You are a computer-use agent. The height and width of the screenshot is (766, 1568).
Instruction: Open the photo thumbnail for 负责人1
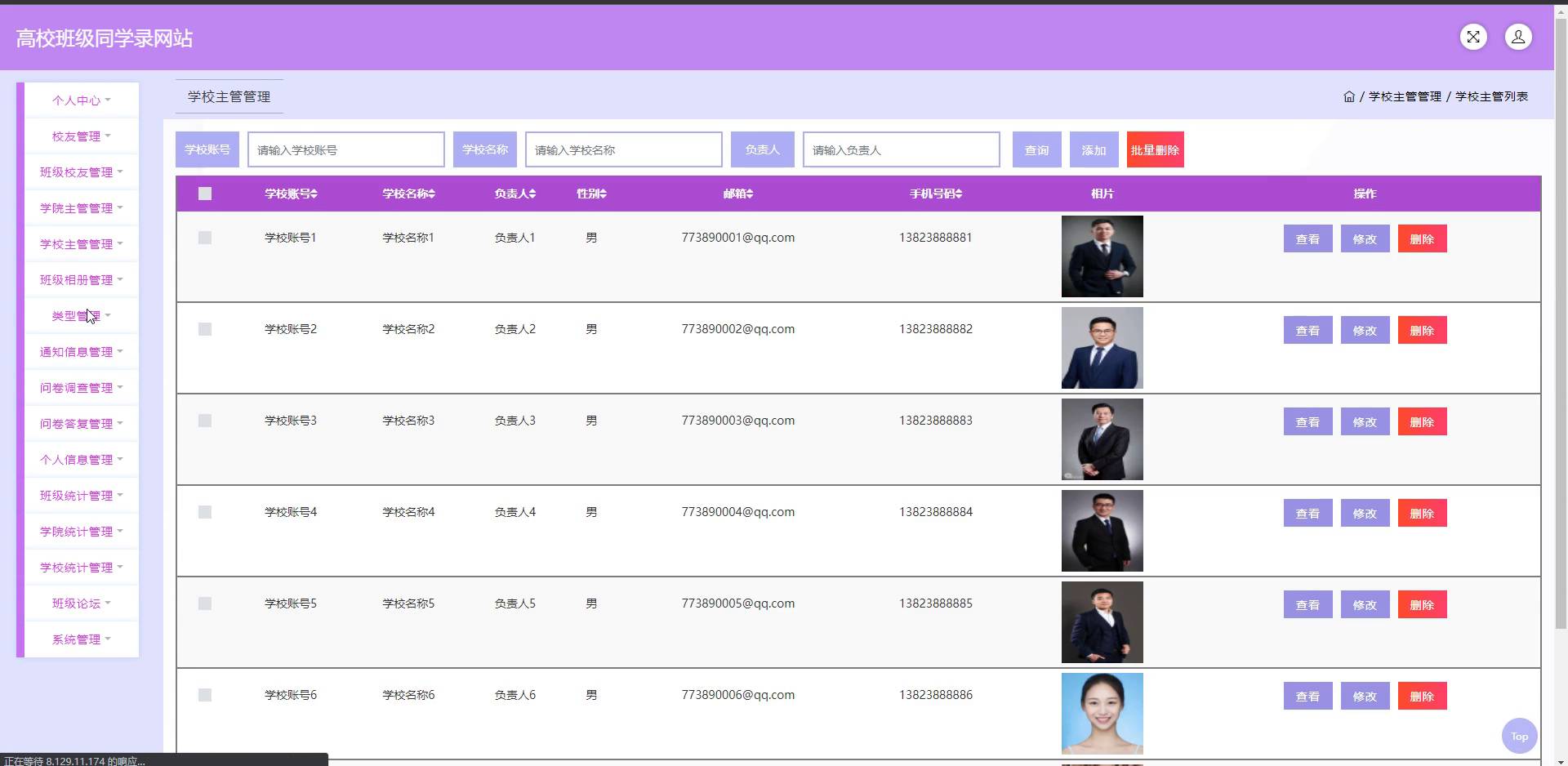1102,256
